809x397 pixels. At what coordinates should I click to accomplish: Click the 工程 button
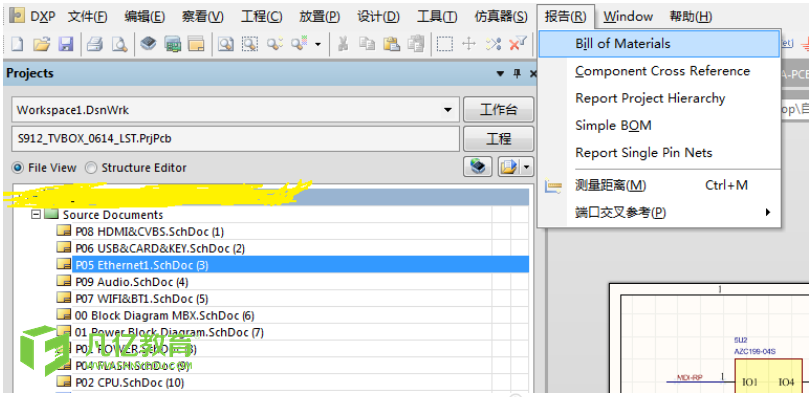498,139
